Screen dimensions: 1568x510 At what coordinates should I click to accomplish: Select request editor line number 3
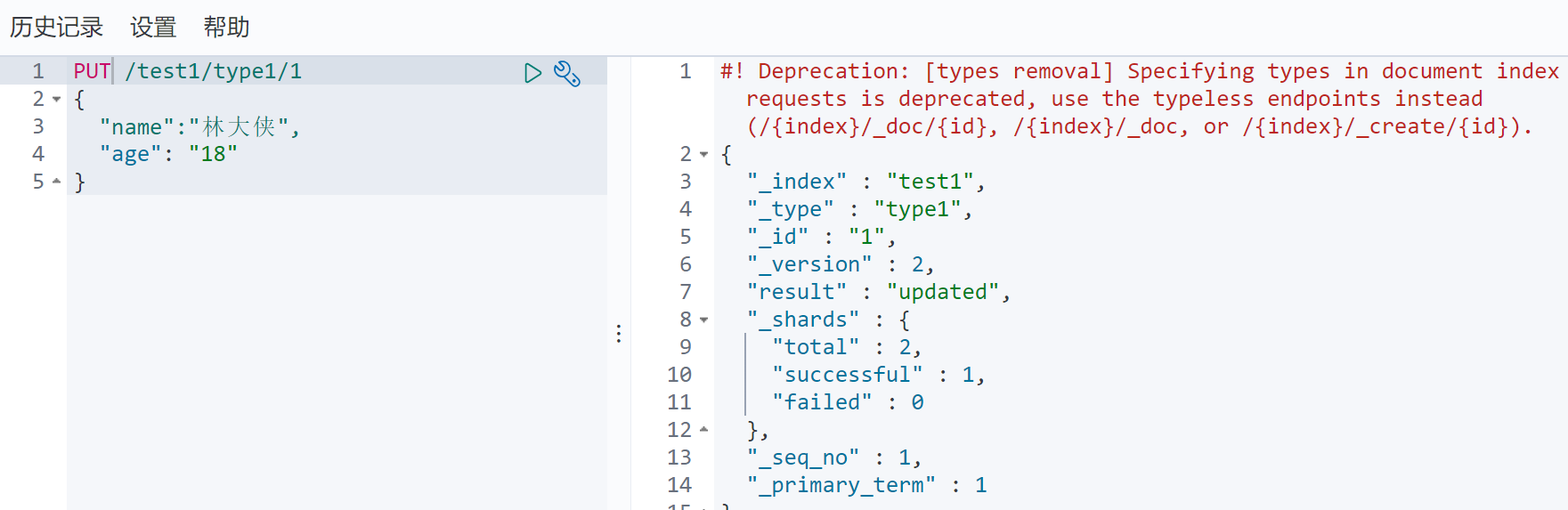tap(38, 126)
